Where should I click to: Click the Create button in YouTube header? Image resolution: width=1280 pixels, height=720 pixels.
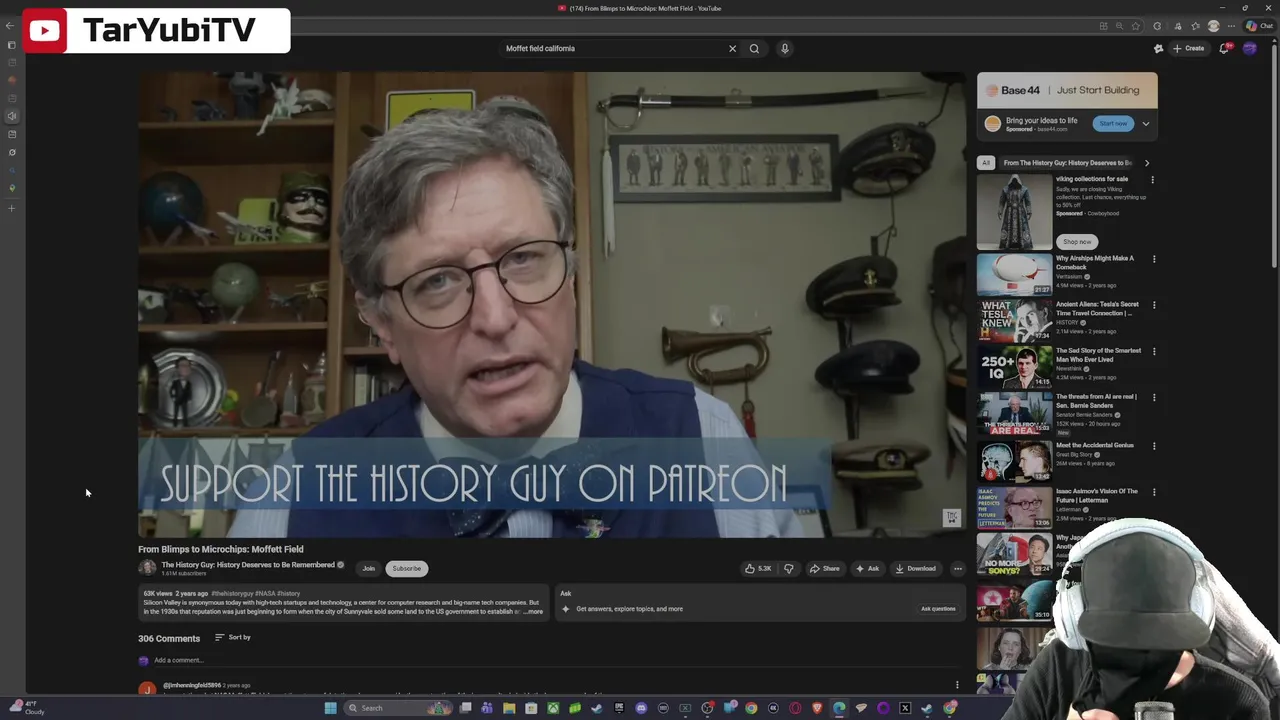[x=1189, y=48]
